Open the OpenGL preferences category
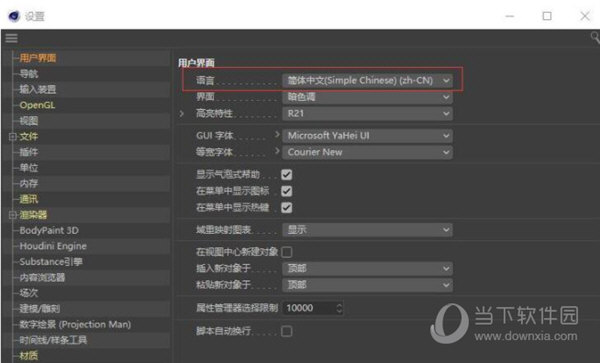 coord(37,105)
